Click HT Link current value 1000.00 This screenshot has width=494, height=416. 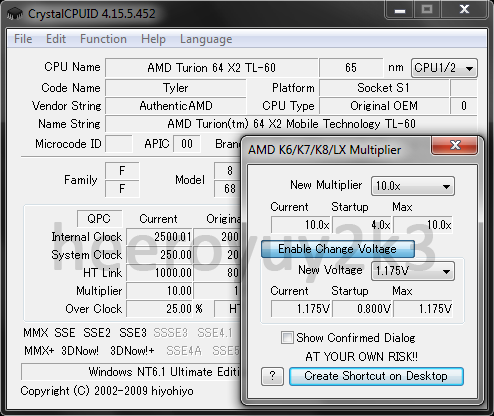pos(159,273)
